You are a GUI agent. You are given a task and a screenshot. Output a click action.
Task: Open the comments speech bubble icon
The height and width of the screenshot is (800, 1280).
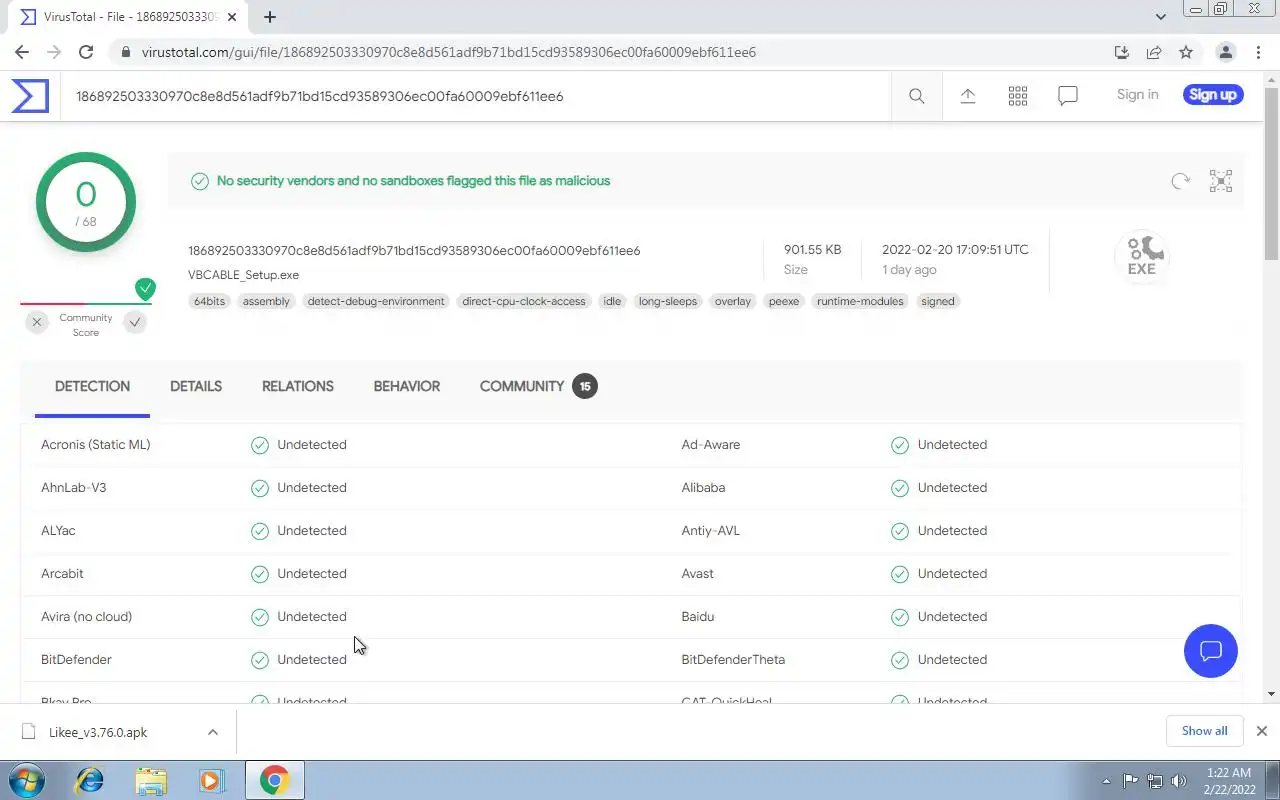pos(1068,96)
